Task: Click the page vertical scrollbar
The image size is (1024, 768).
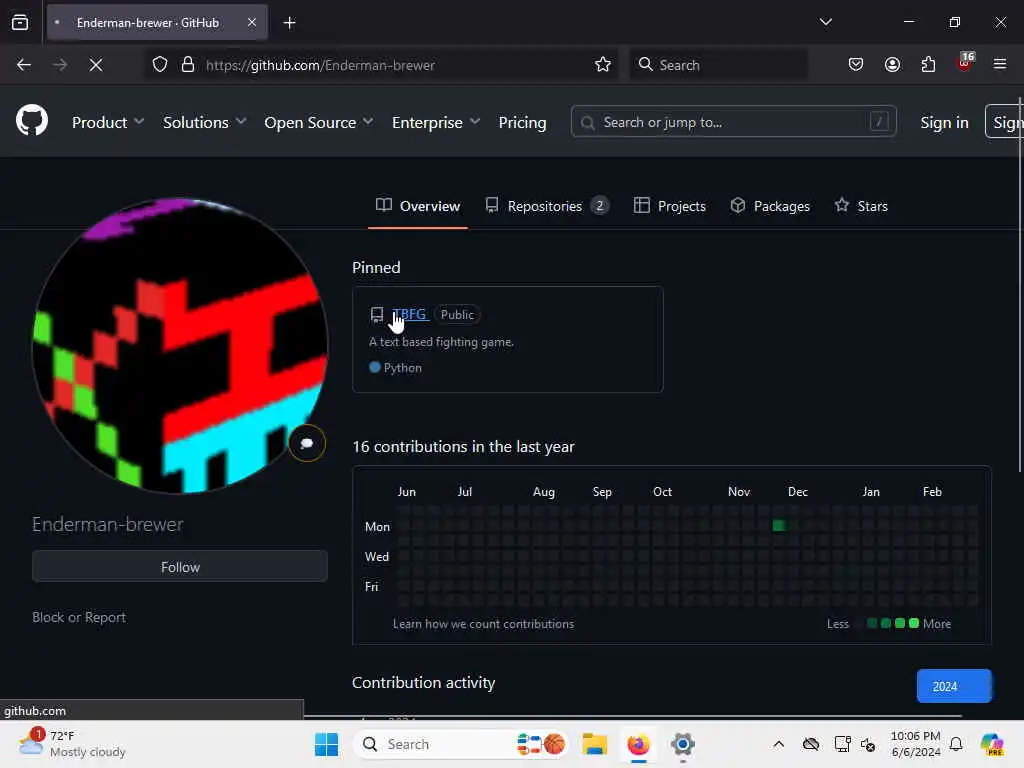Action: (1019, 284)
